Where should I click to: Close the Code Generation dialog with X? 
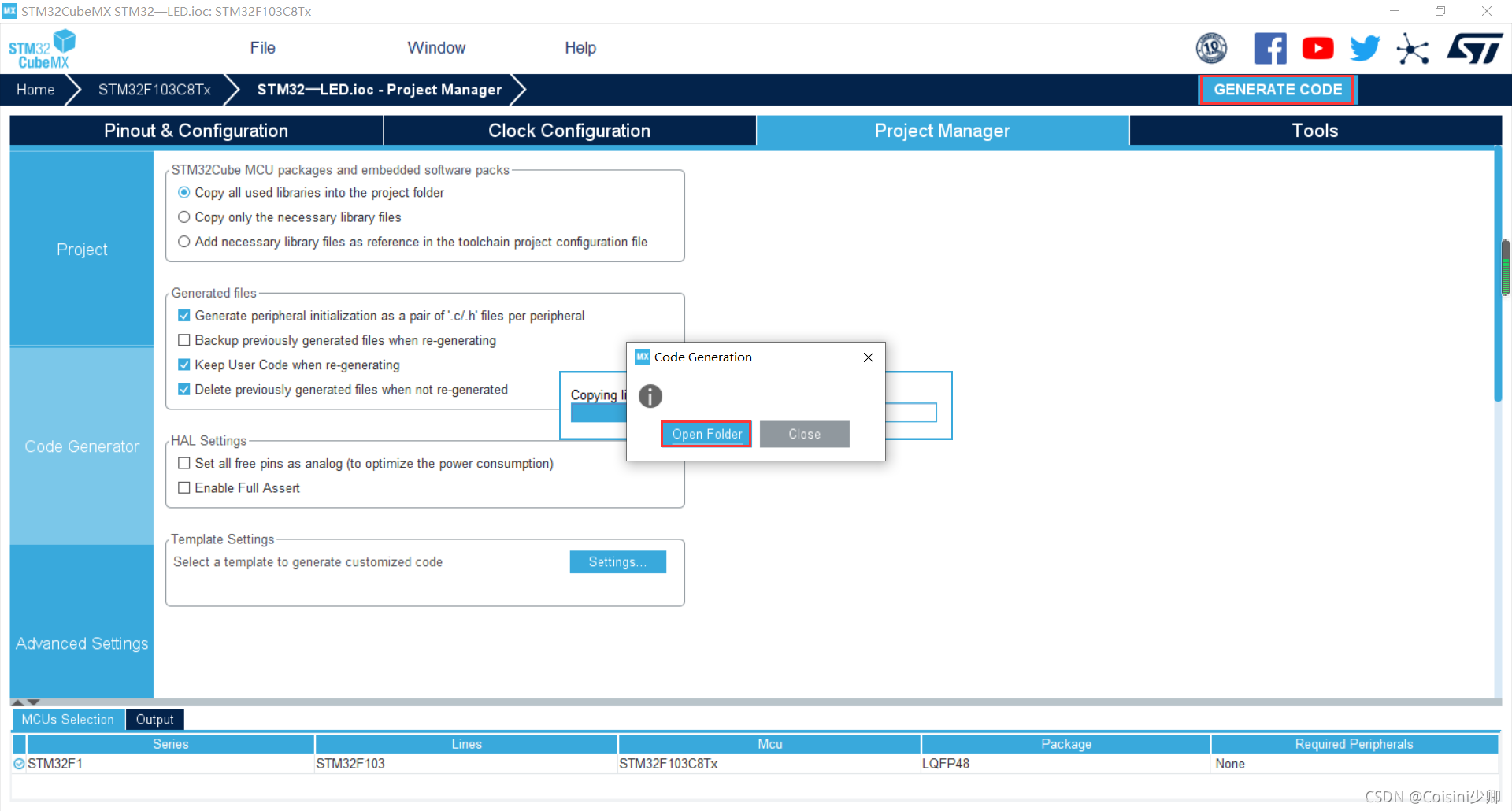click(x=868, y=357)
